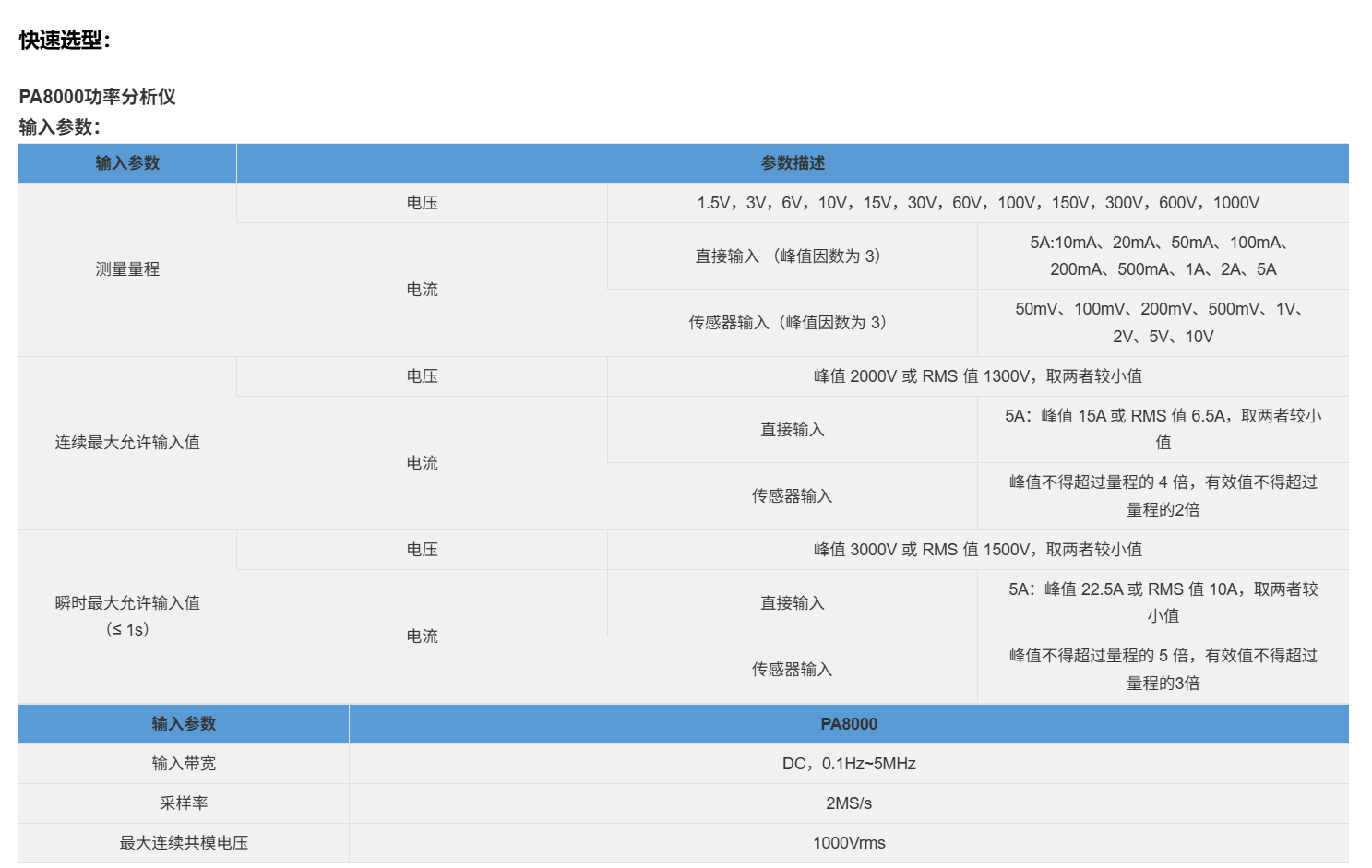Click the heading '快速选型:'
The width and height of the screenshot is (1372, 868).
65,40
